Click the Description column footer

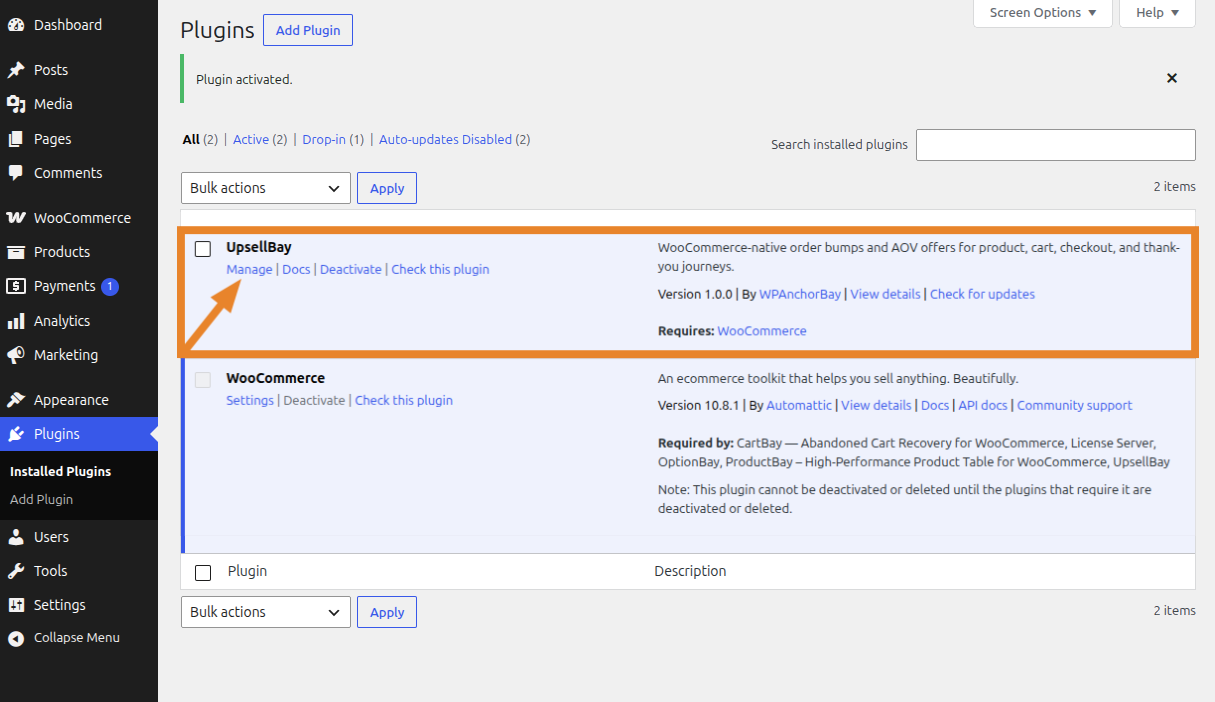(690, 571)
